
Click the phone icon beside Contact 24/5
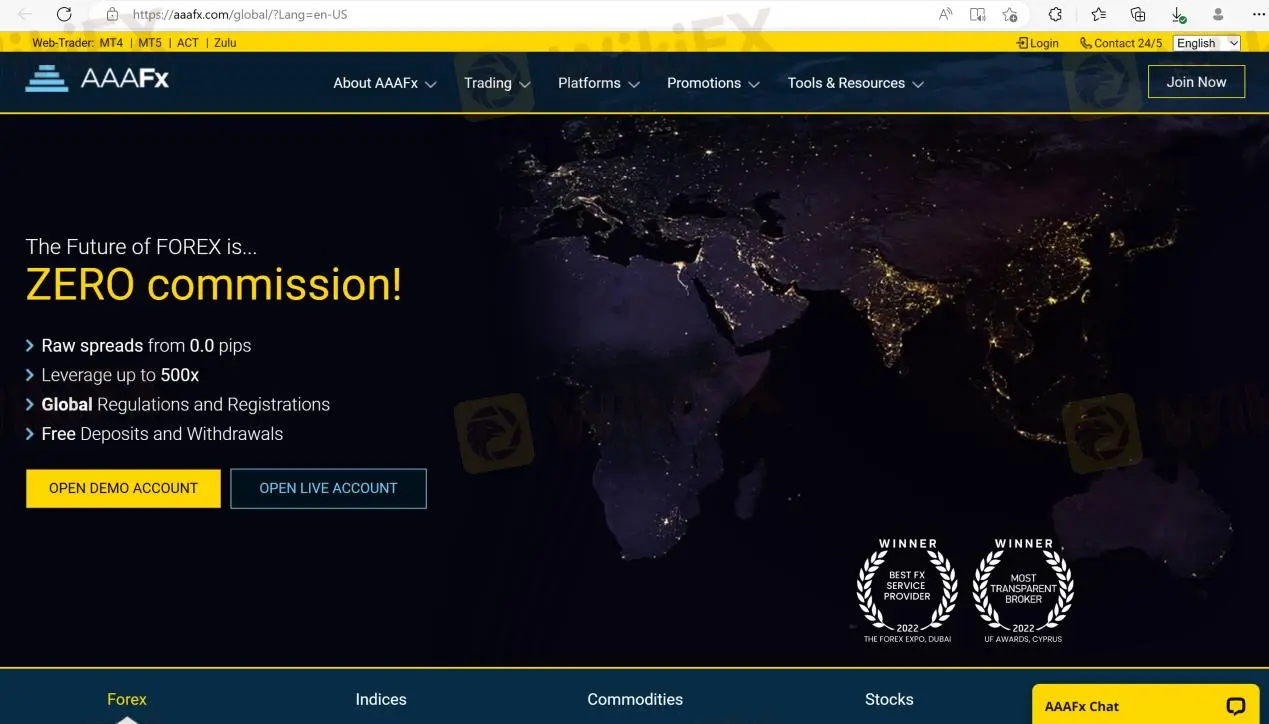point(1083,43)
